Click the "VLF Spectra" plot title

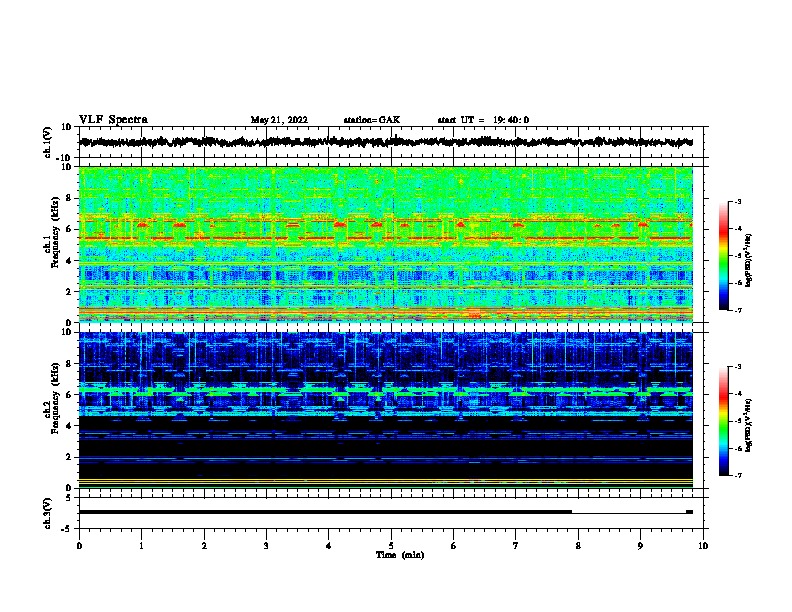coord(113,120)
